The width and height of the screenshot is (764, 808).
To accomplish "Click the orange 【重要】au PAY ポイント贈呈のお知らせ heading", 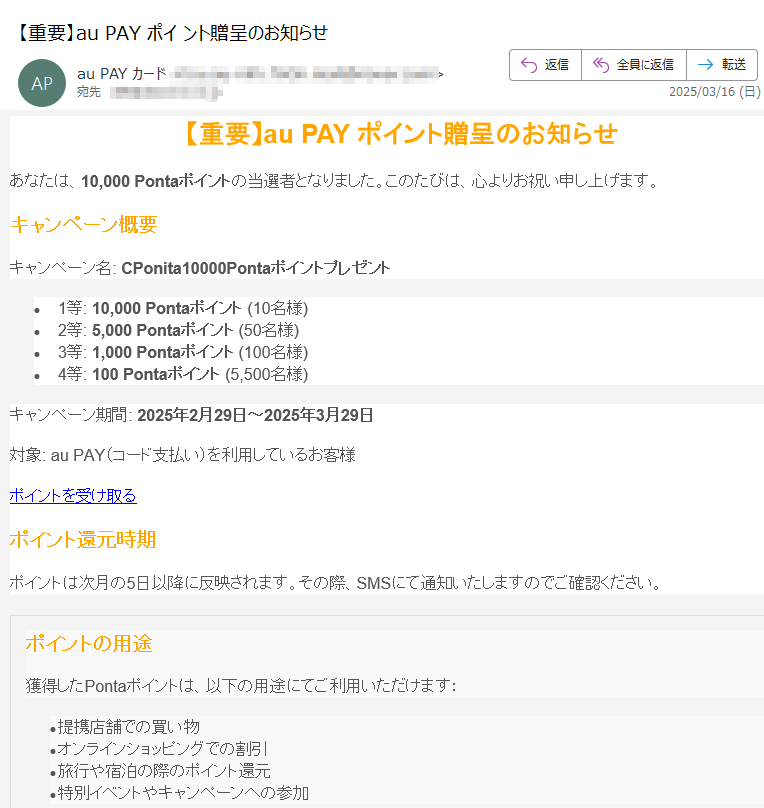I will (400, 133).
